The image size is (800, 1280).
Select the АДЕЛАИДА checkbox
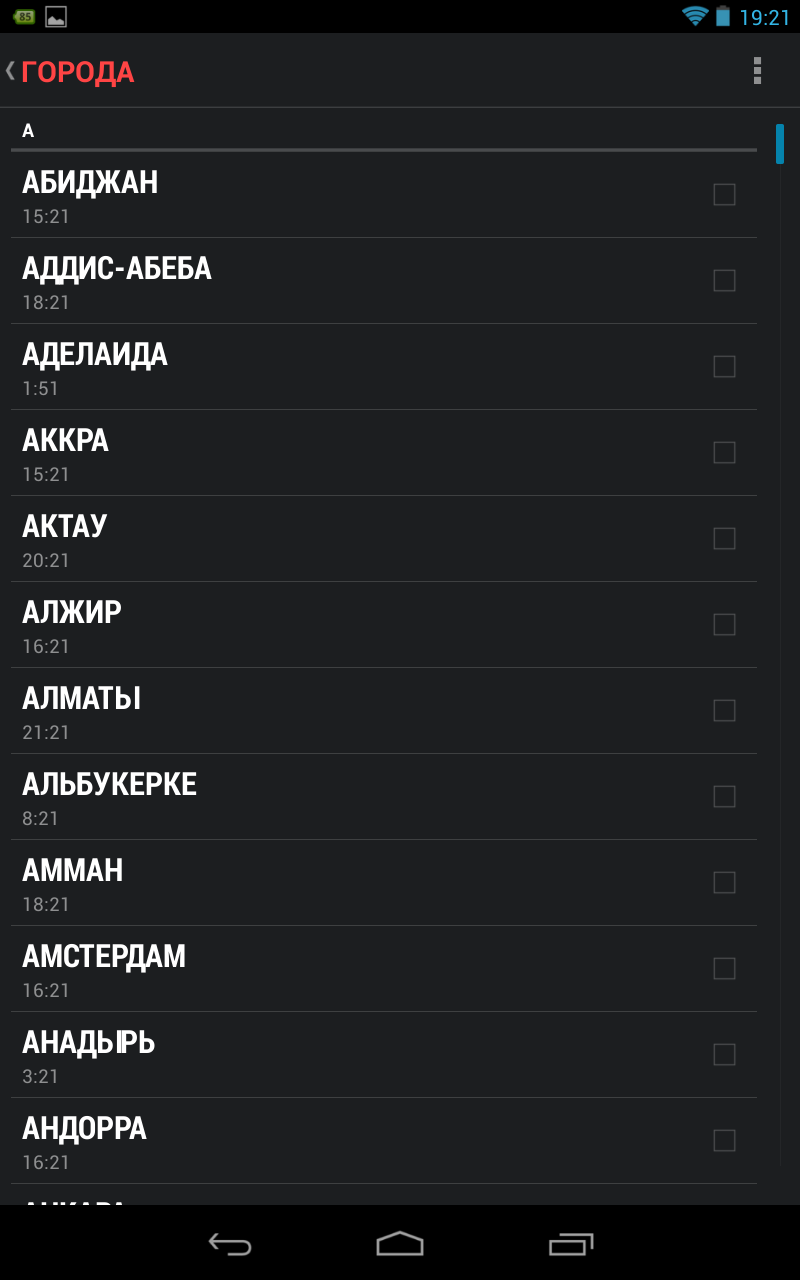(724, 367)
